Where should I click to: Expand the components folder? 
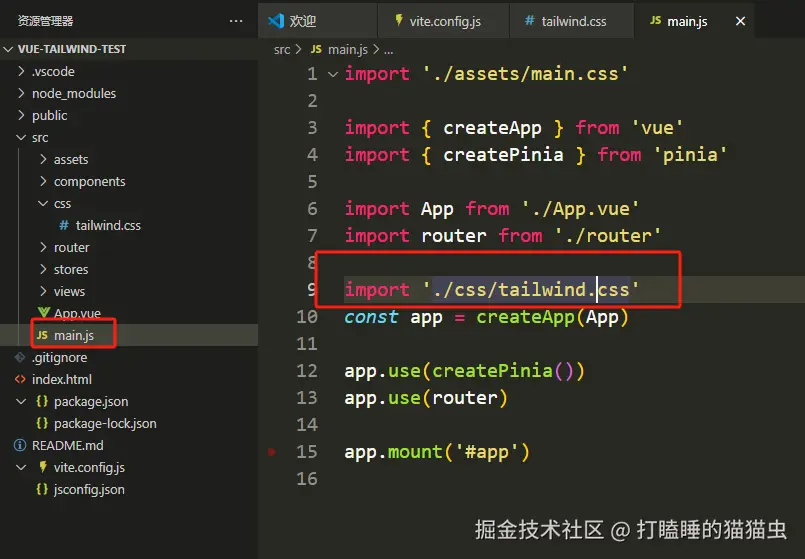pyautogui.click(x=43, y=181)
